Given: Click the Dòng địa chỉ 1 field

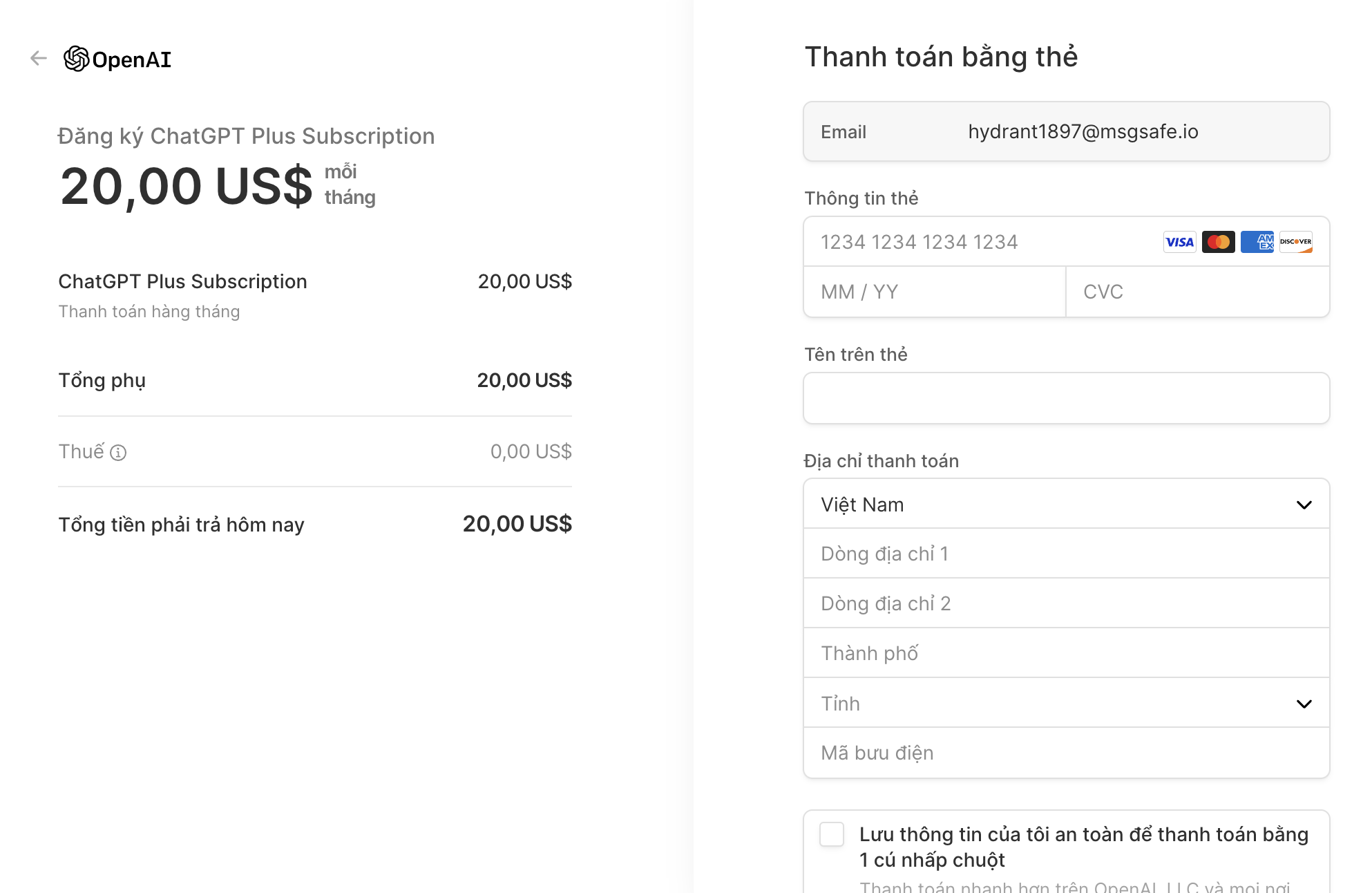Looking at the screenshot, I should [1065, 554].
